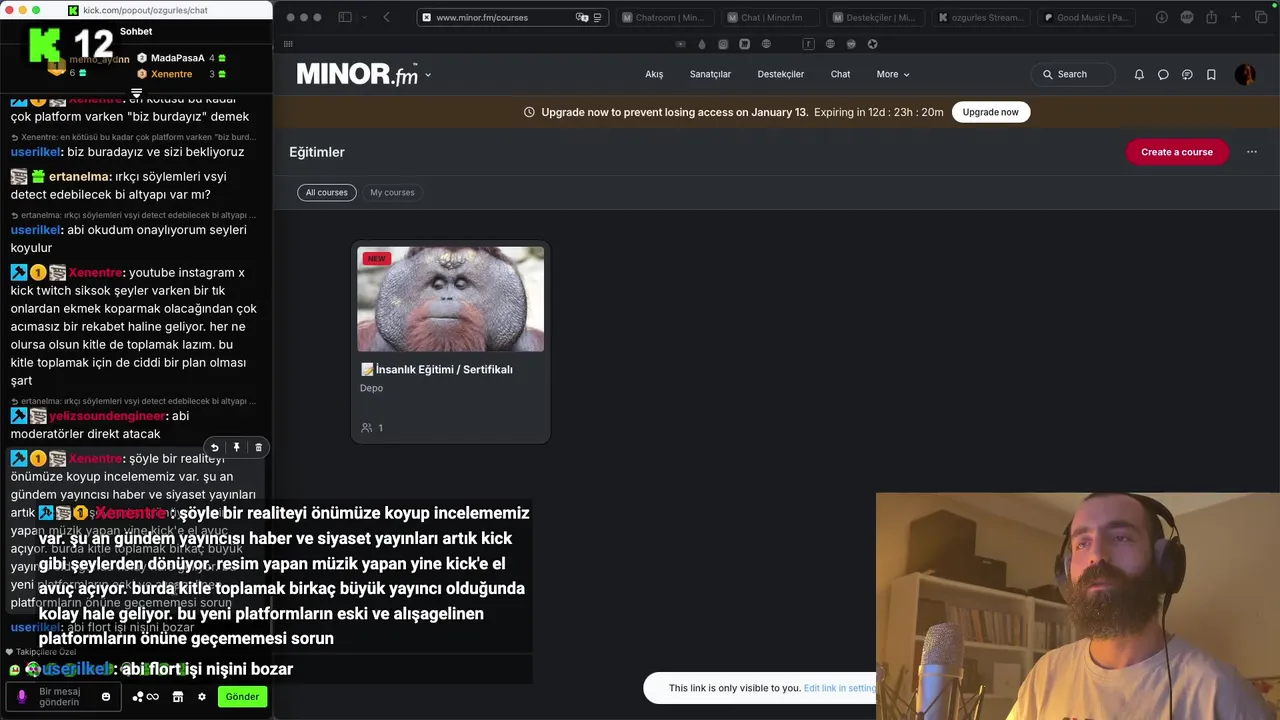This screenshot has width=1280, height=720.
Task: Focus the 'Bir mesaj gönderin' chat input
Action: coord(62,697)
